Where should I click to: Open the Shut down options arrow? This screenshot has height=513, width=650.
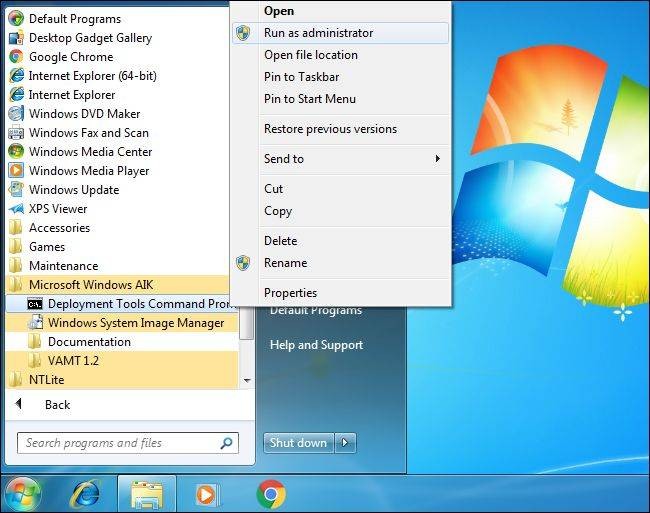[345, 443]
